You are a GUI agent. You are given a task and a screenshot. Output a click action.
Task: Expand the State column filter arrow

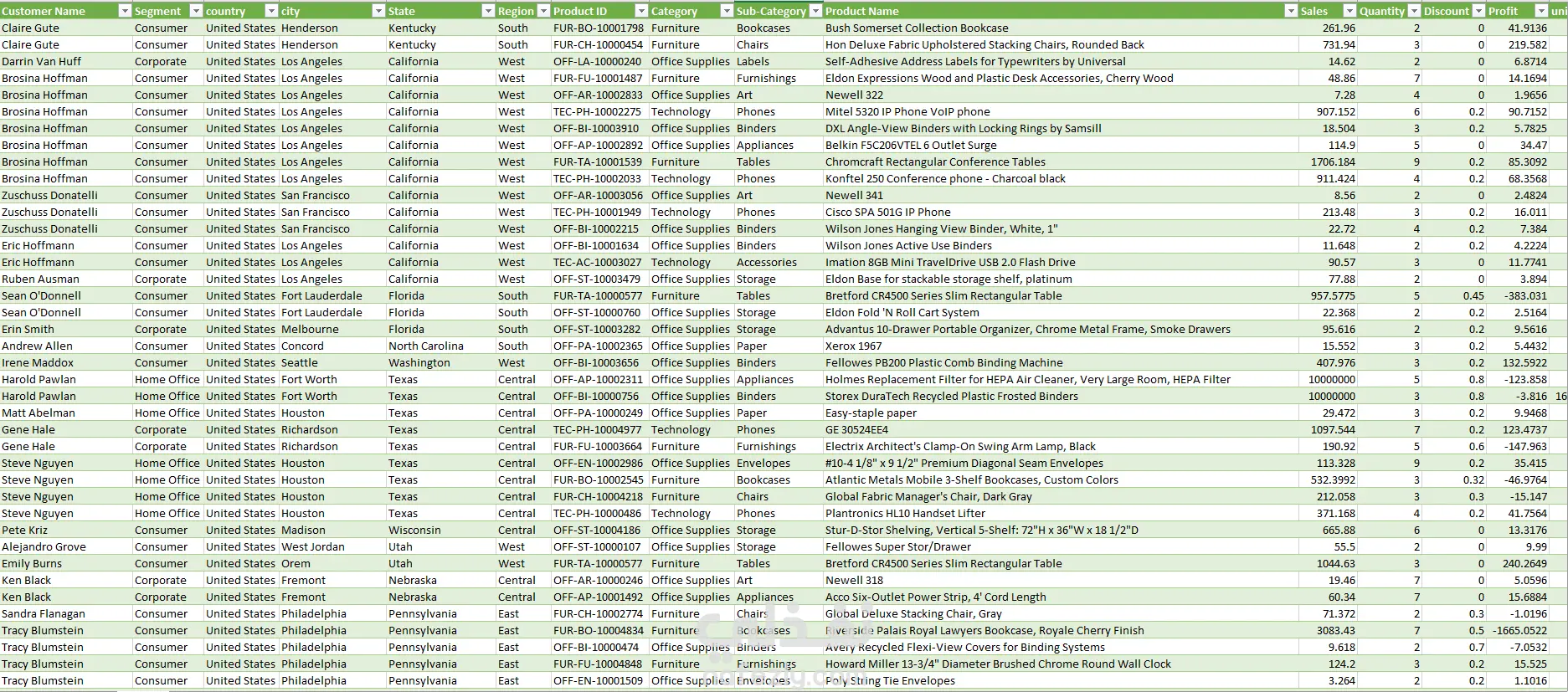click(x=488, y=11)
